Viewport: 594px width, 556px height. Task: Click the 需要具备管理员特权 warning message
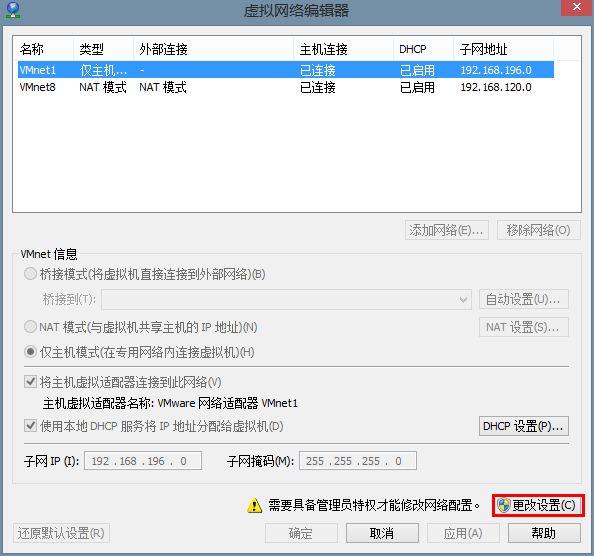[374, 505]
